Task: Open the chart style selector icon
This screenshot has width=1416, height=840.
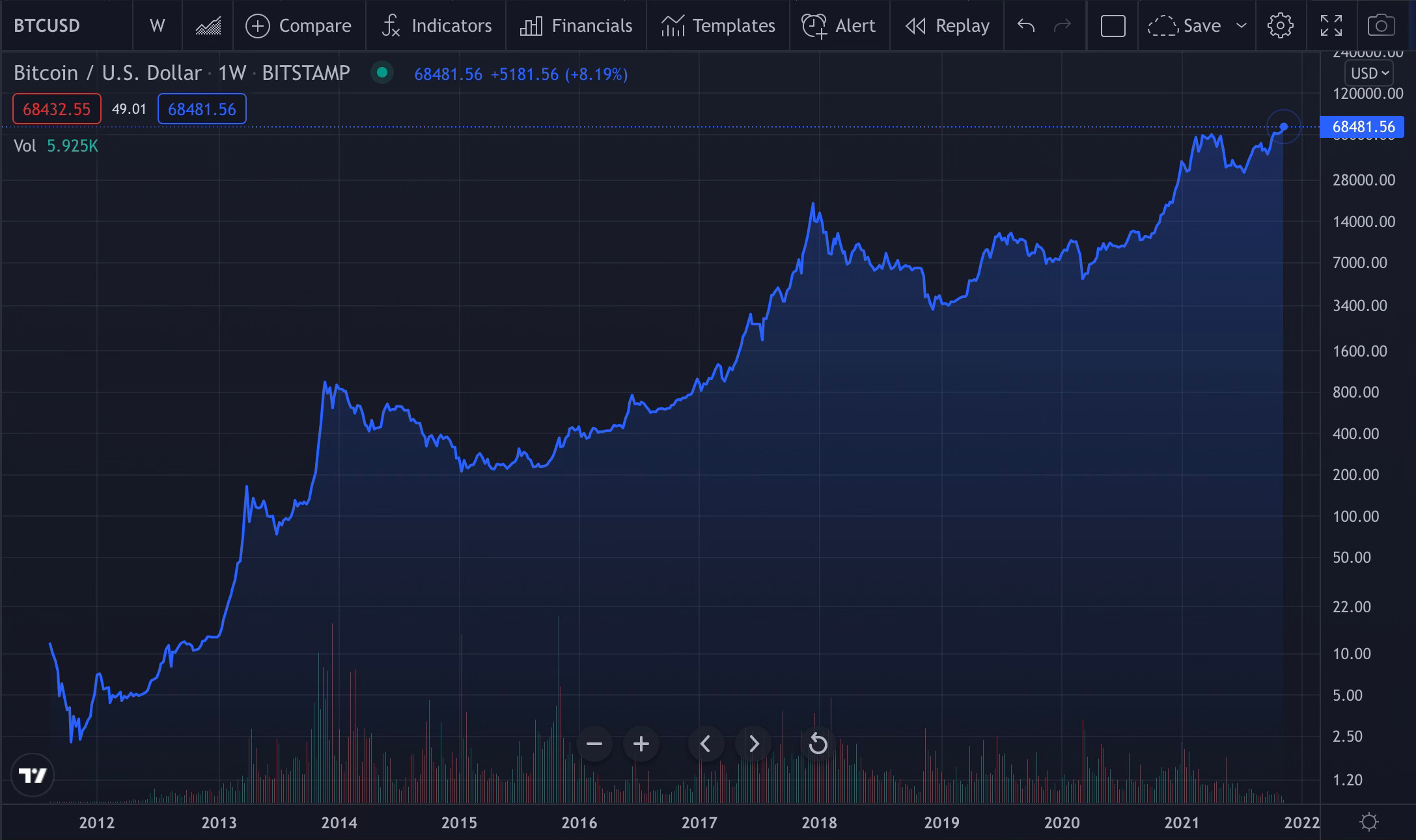Action: coord(208,26)
